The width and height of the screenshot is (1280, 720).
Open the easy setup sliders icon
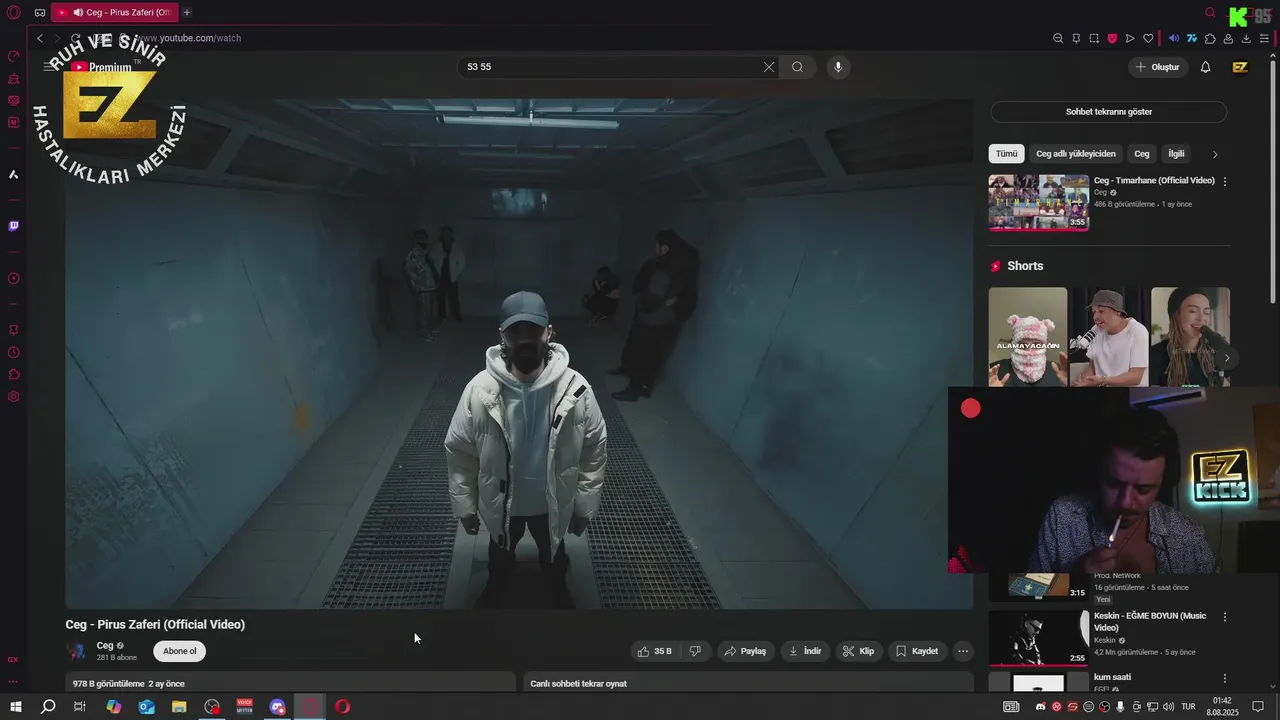point(1264,38)
